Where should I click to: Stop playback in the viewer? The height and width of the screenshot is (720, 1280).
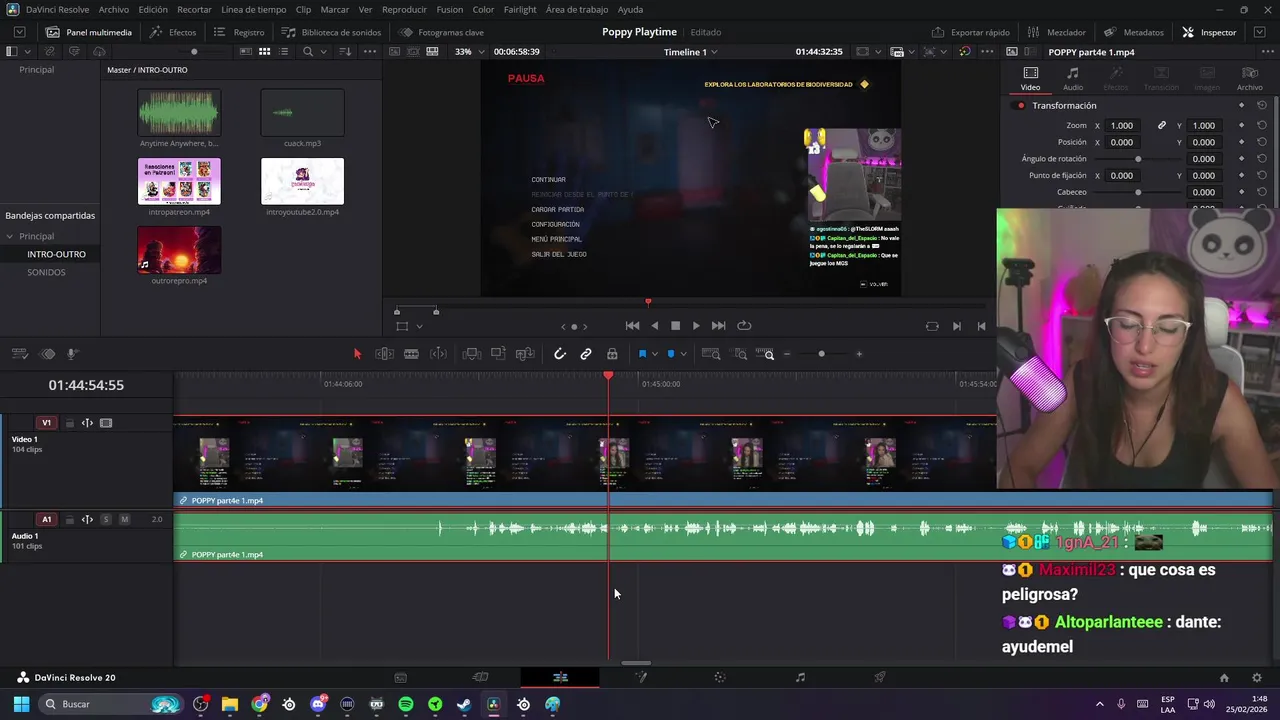coord(675,326)
